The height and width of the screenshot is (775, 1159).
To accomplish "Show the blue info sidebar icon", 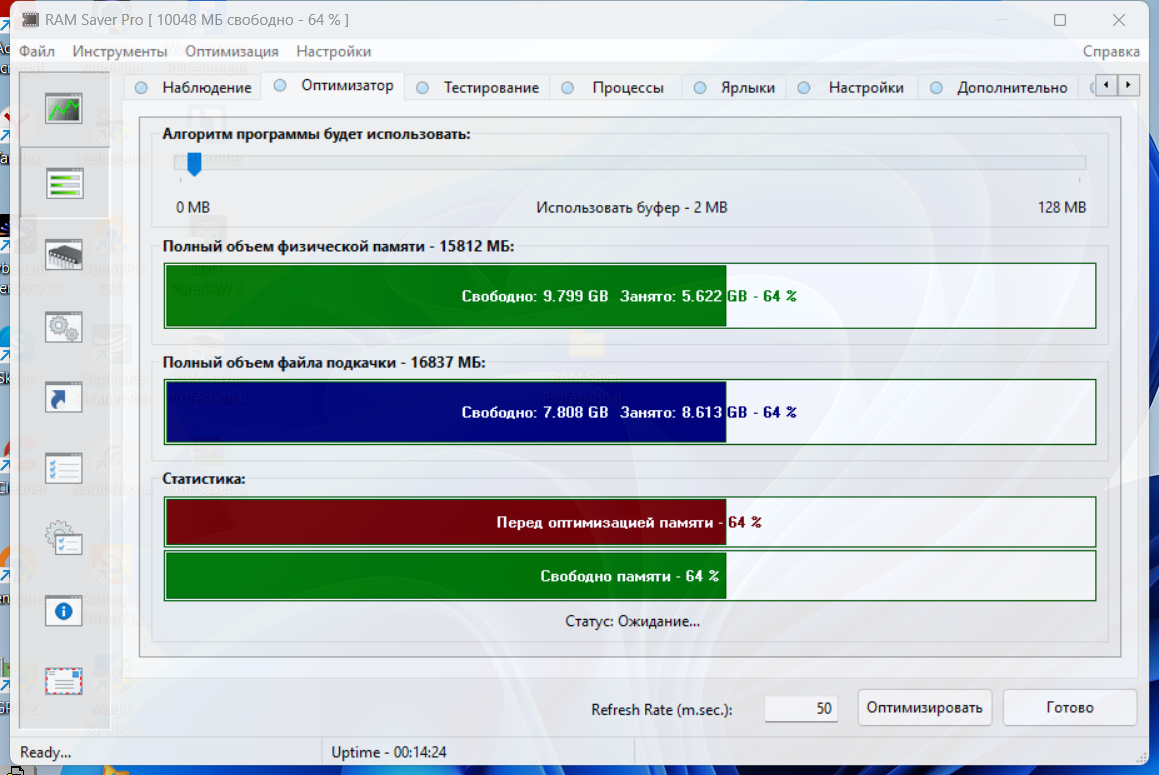I will point(64,612).
